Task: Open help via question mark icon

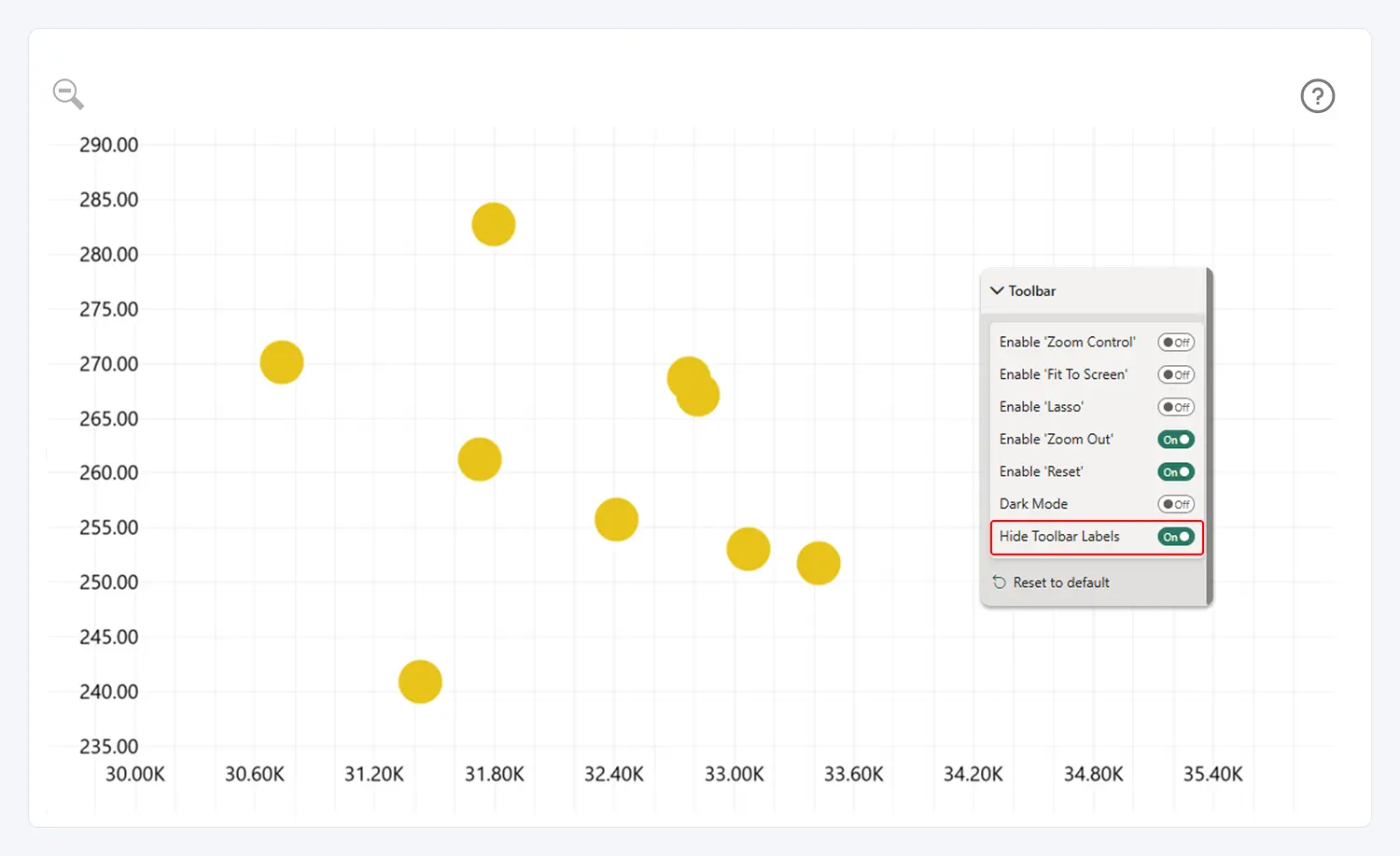Action: (1317, 96)
